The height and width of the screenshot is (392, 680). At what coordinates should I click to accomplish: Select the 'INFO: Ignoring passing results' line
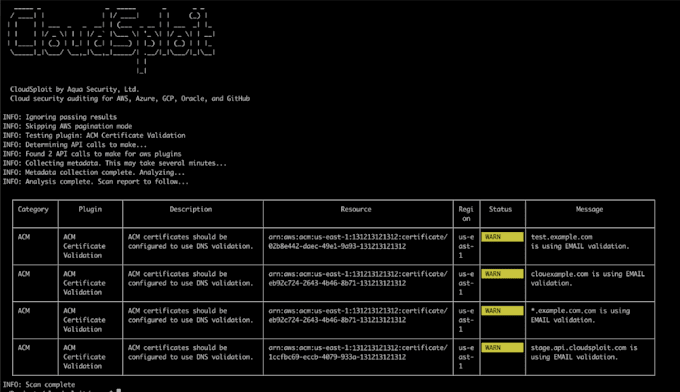click(x=60, y=117)
